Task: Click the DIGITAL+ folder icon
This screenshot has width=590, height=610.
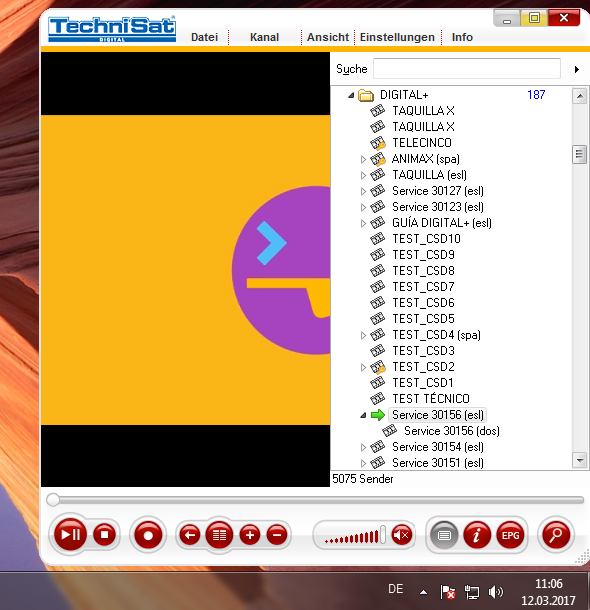Action: tap(366, 95)
